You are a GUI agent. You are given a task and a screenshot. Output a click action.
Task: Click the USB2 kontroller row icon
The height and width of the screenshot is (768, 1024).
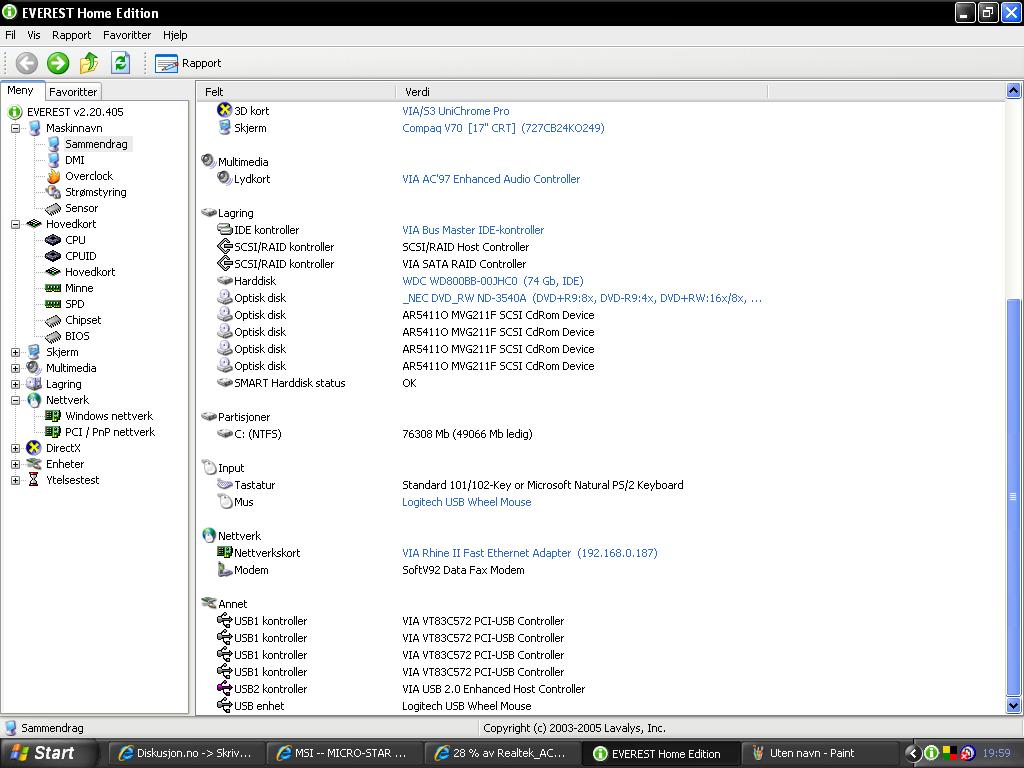coord(225,688)
